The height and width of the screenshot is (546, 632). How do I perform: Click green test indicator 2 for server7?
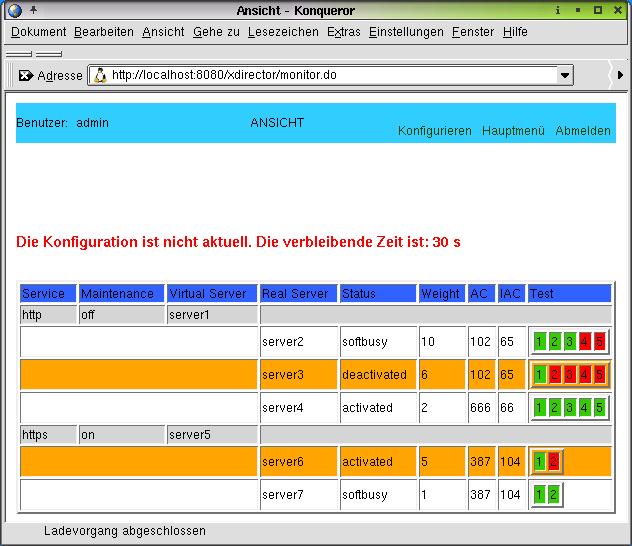tap(555, 494)
